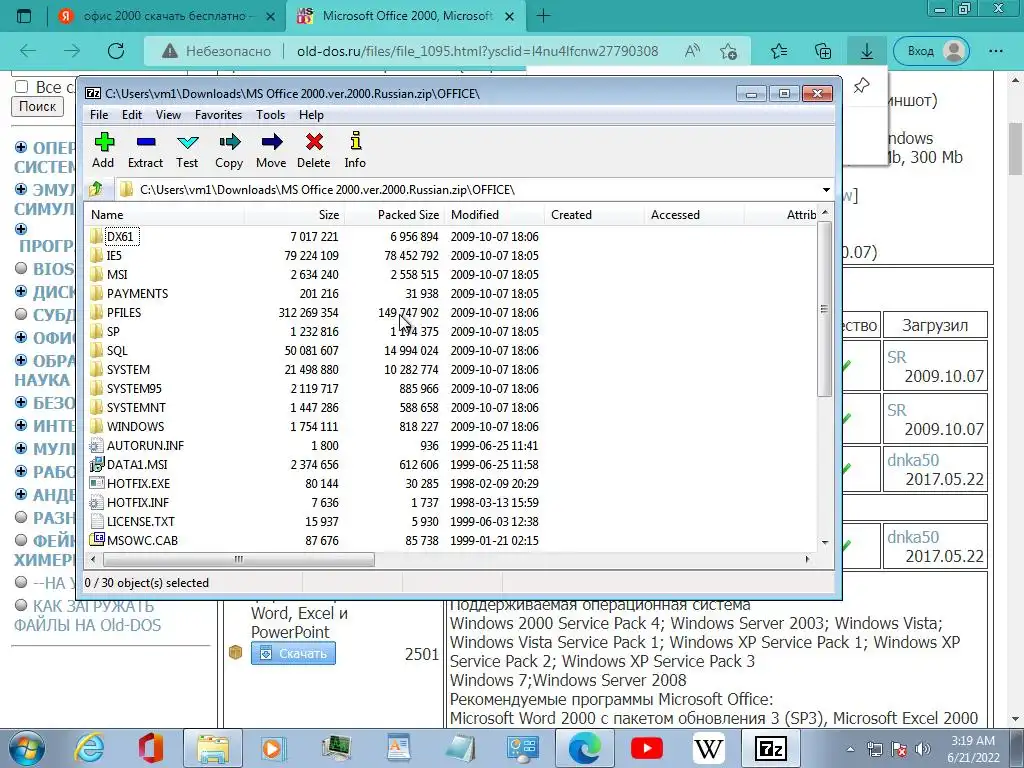The width and height of the screenshot is (1024, 768).
Task: Click the Скачать download button
Action: pyautogui.click(x=293, y=653)
